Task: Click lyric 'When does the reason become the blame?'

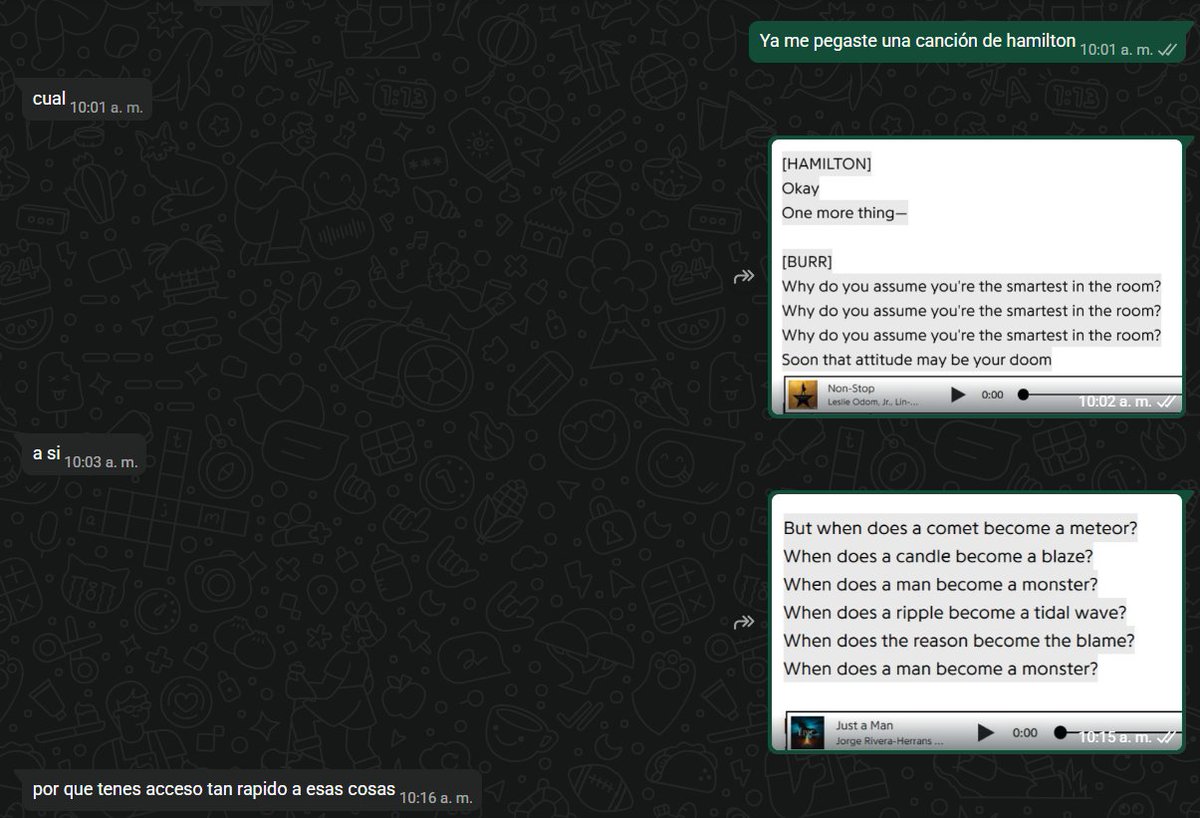Action: coord(958,640)
